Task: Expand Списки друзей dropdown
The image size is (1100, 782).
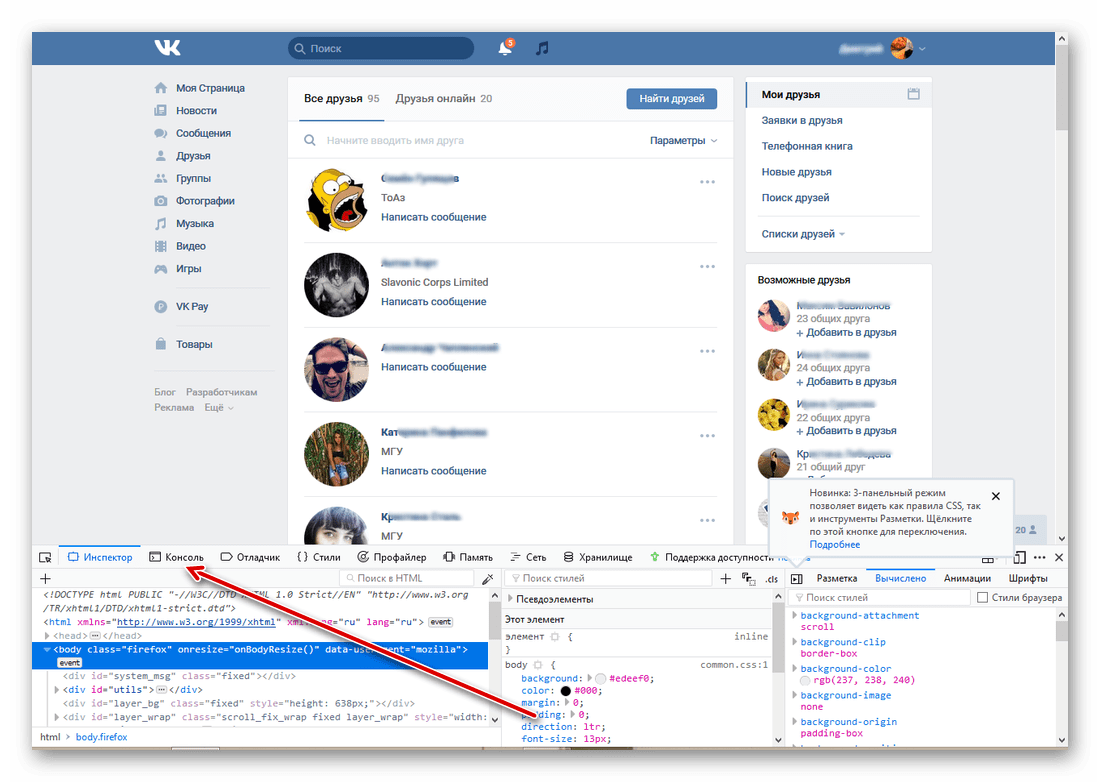Action: (803, 234)
